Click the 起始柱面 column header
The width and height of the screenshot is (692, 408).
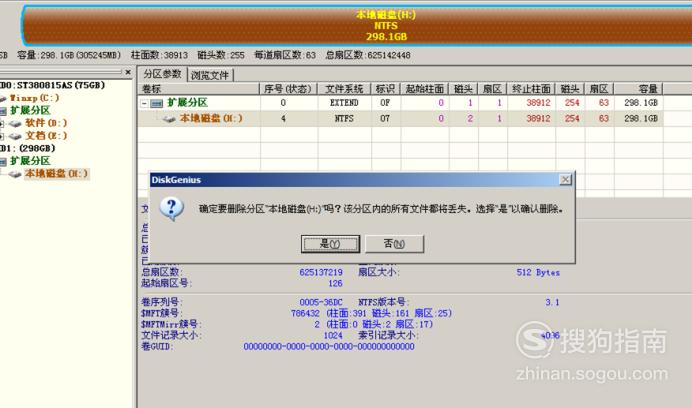[x=425, y=89]
